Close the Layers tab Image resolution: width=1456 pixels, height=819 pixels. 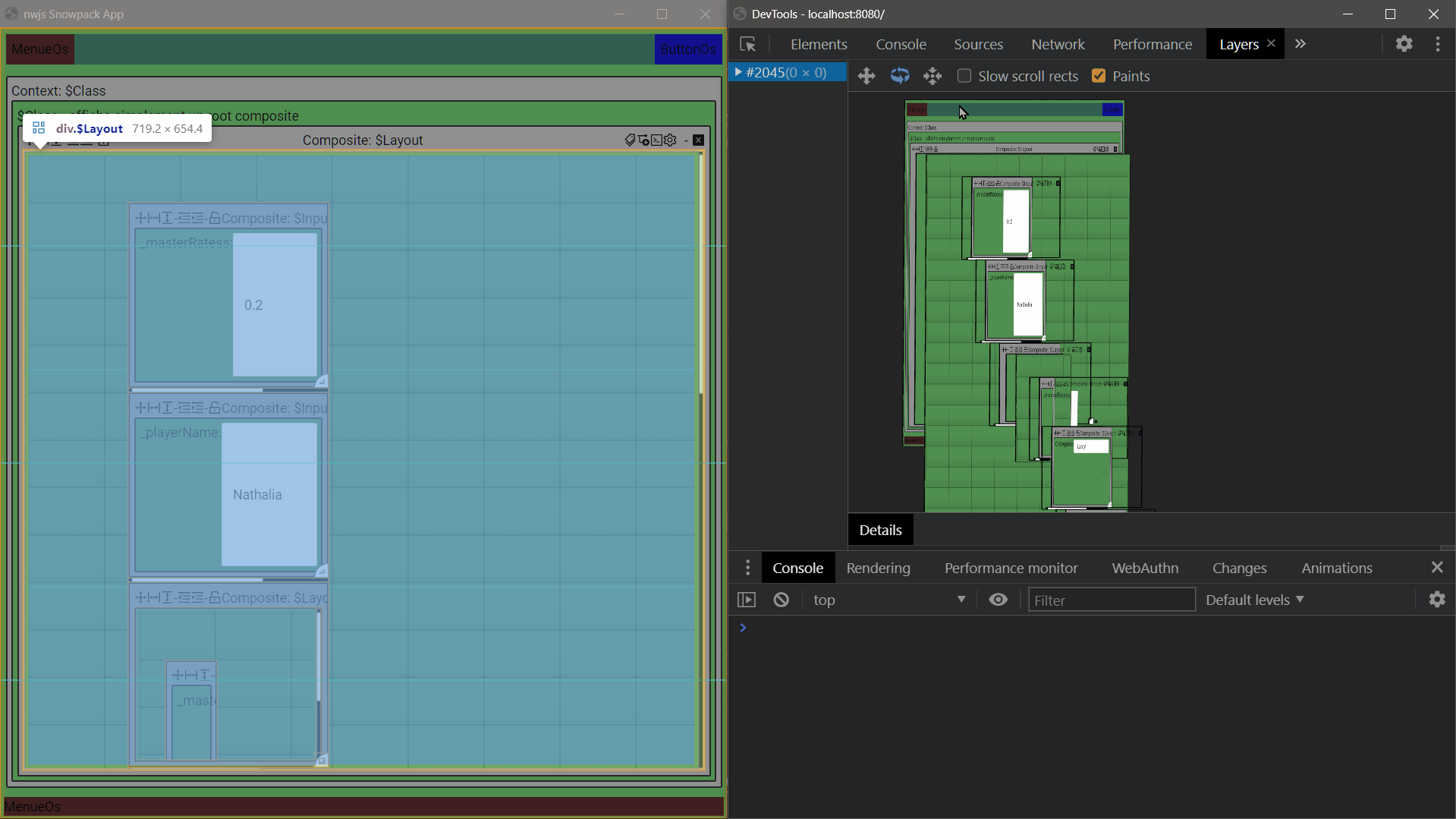(1272, 43)
